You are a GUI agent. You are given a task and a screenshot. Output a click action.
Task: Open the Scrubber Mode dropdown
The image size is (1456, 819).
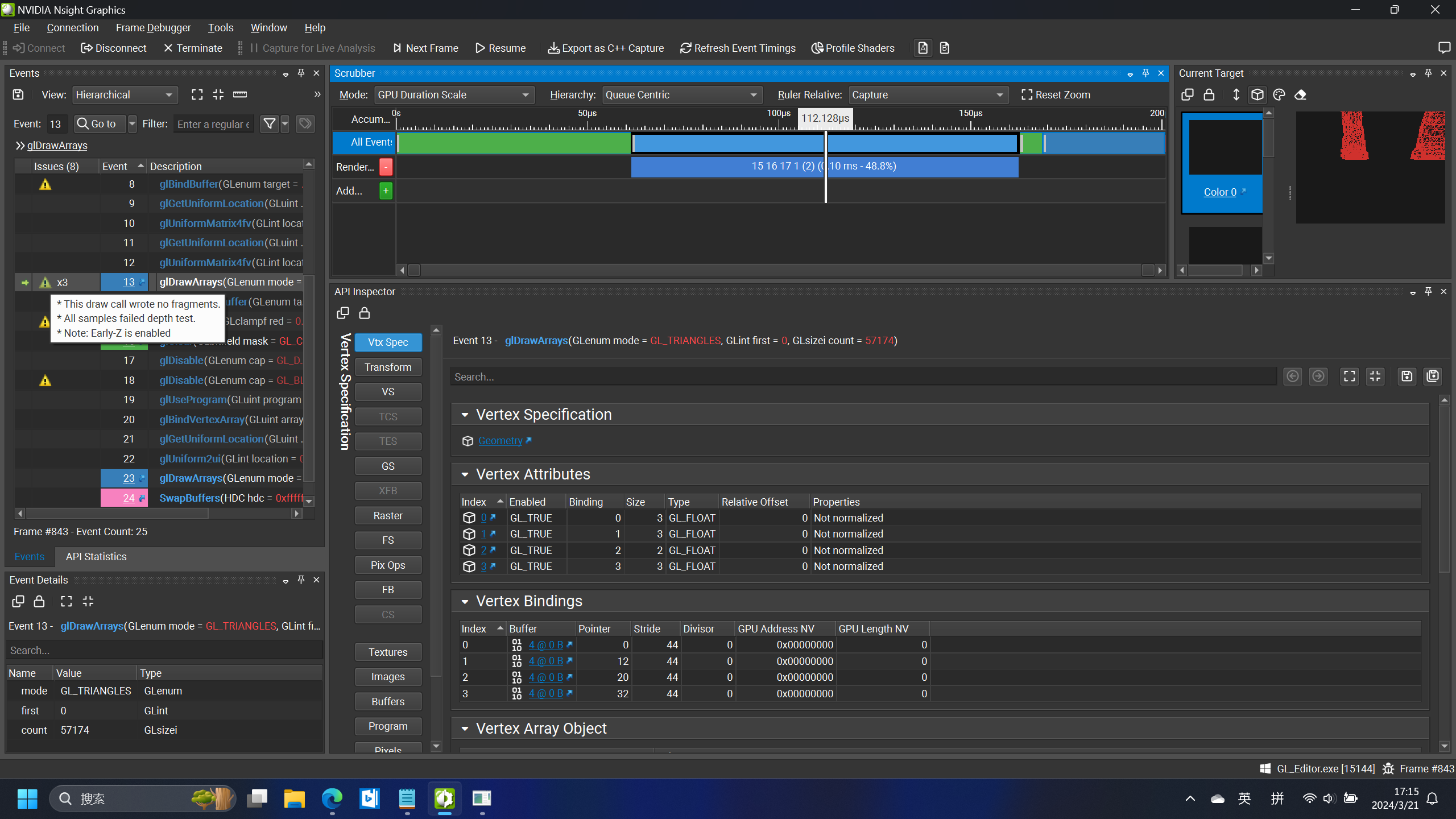(x=453, y=95)
